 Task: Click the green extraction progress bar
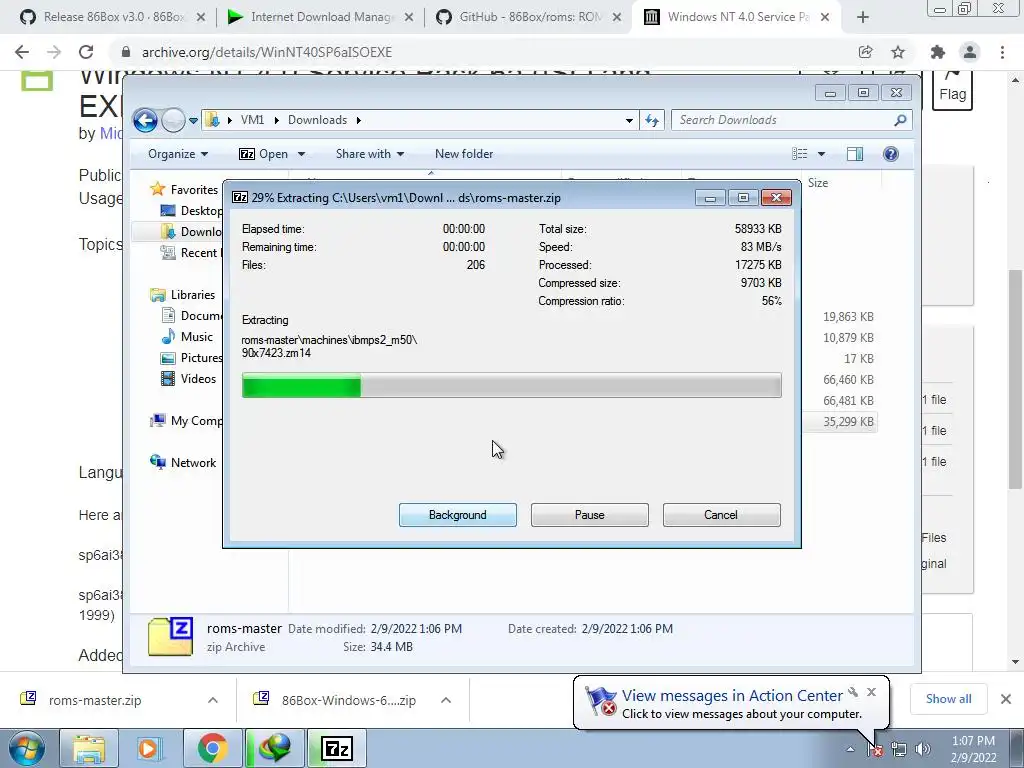511,385
